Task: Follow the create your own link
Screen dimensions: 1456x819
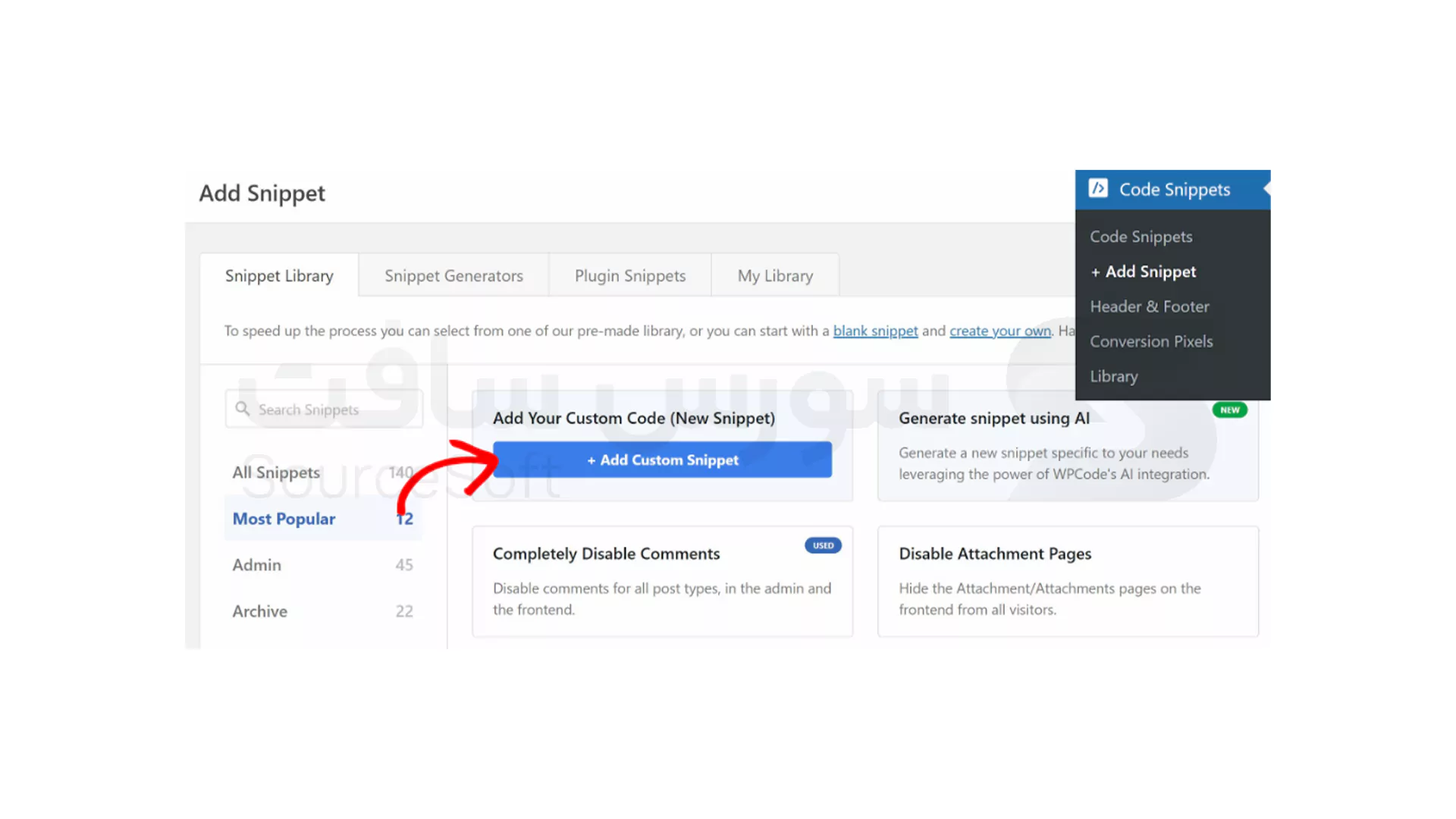Action: pyautogui.click(x=999, y=331)
